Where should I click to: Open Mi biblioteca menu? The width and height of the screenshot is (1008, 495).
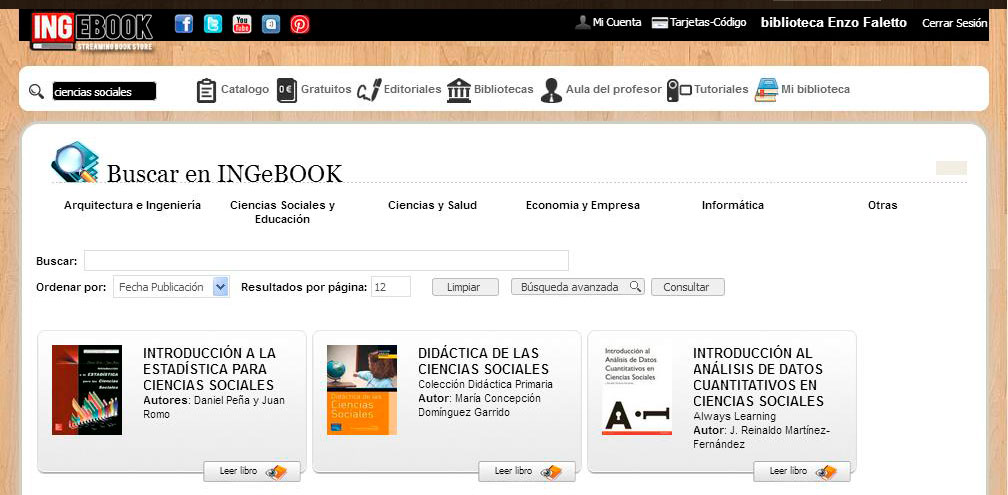[815, 89]
